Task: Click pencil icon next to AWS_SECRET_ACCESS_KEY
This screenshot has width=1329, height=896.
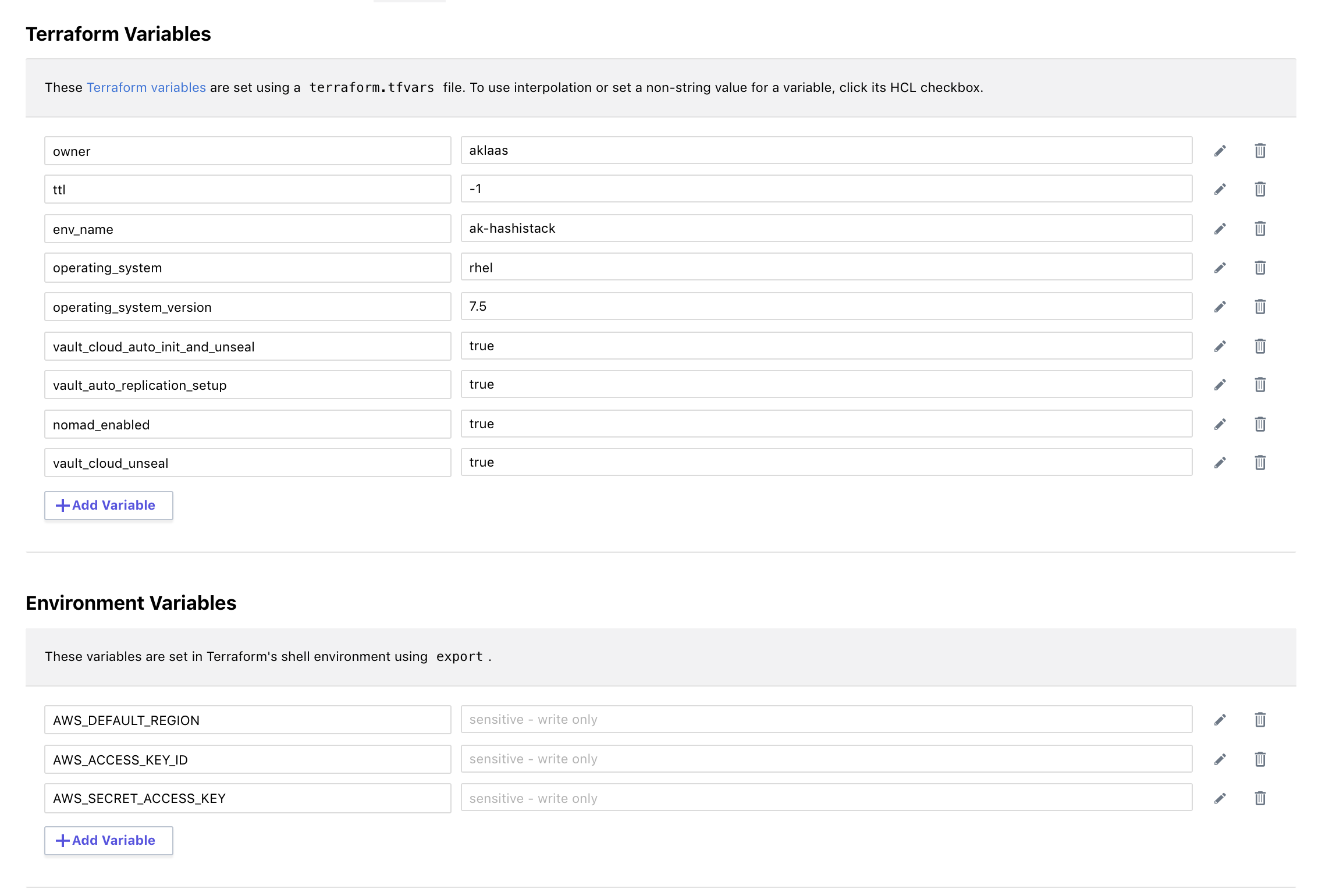Action: point(1220,798)
